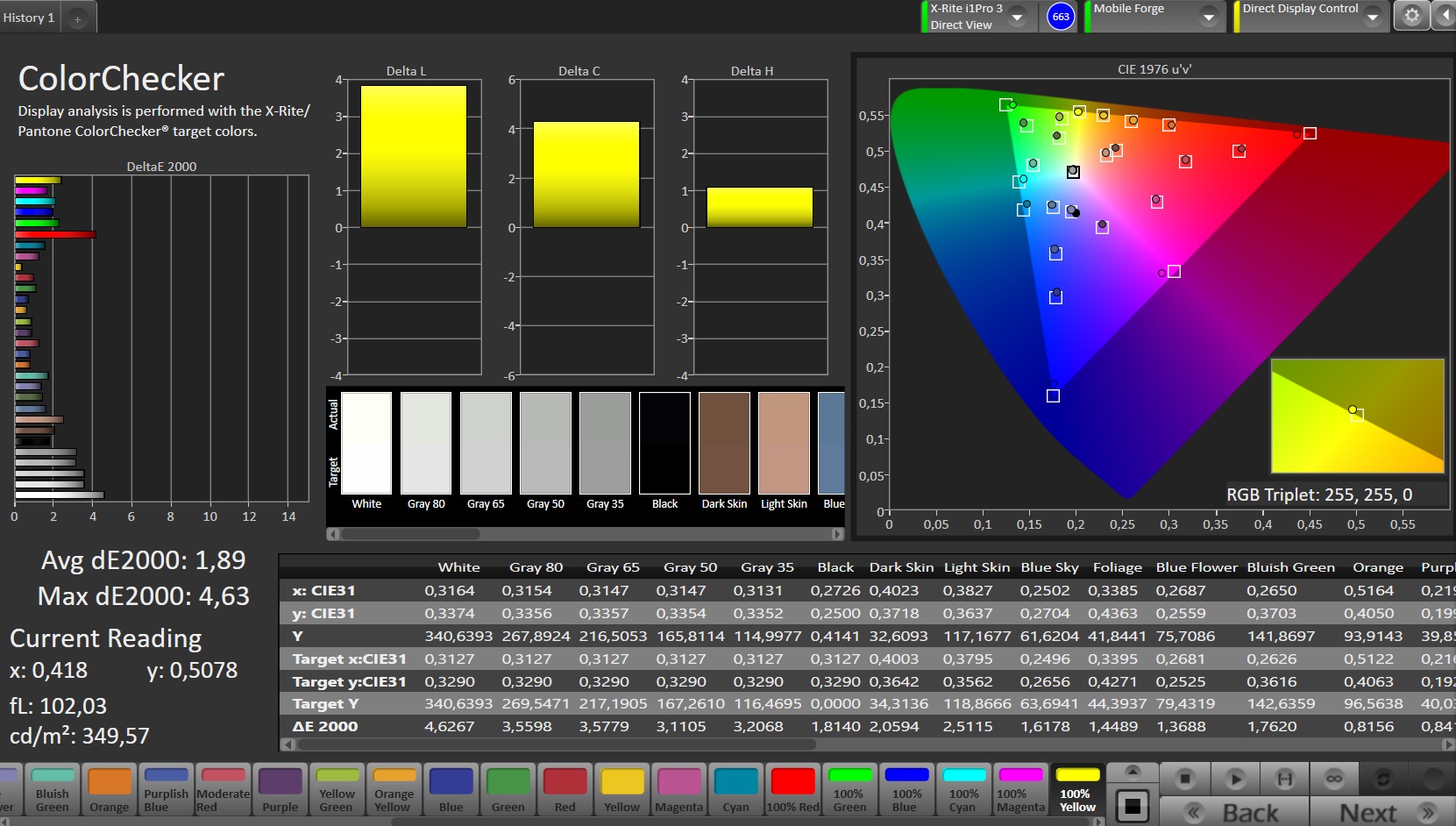Click the left arrow of the swatch comparison scrollbar

point(332,534)
